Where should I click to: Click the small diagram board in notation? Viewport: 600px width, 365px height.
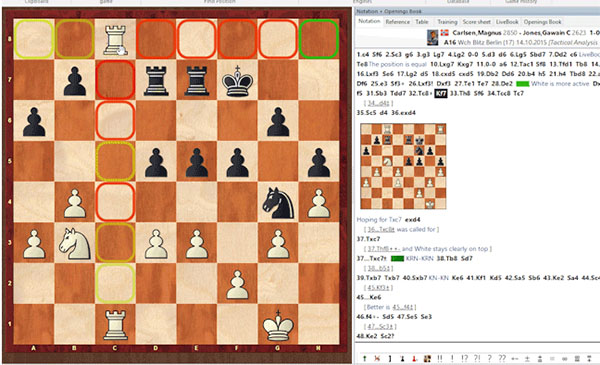pos(403,166)
